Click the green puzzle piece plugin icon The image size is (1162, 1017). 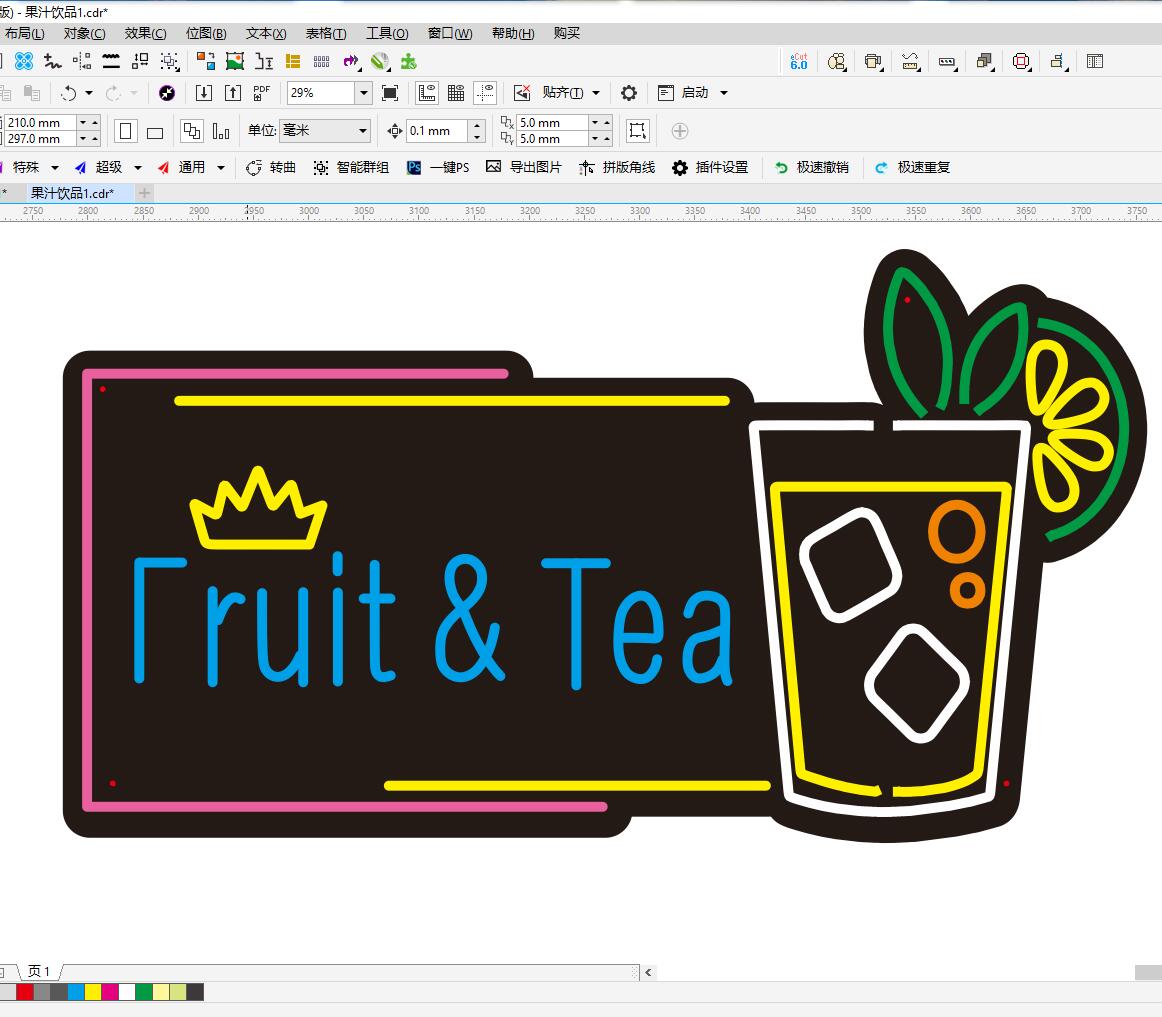[408, 62]
